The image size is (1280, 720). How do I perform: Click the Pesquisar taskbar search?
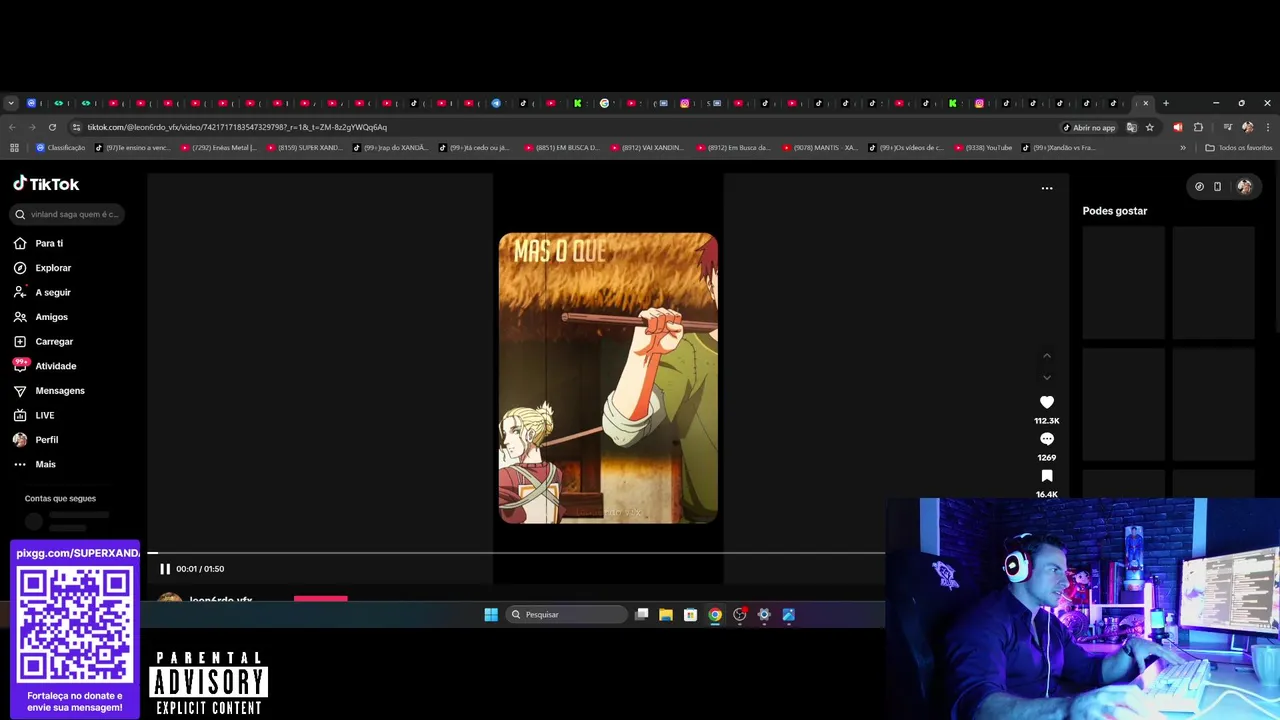click(567, 615)
